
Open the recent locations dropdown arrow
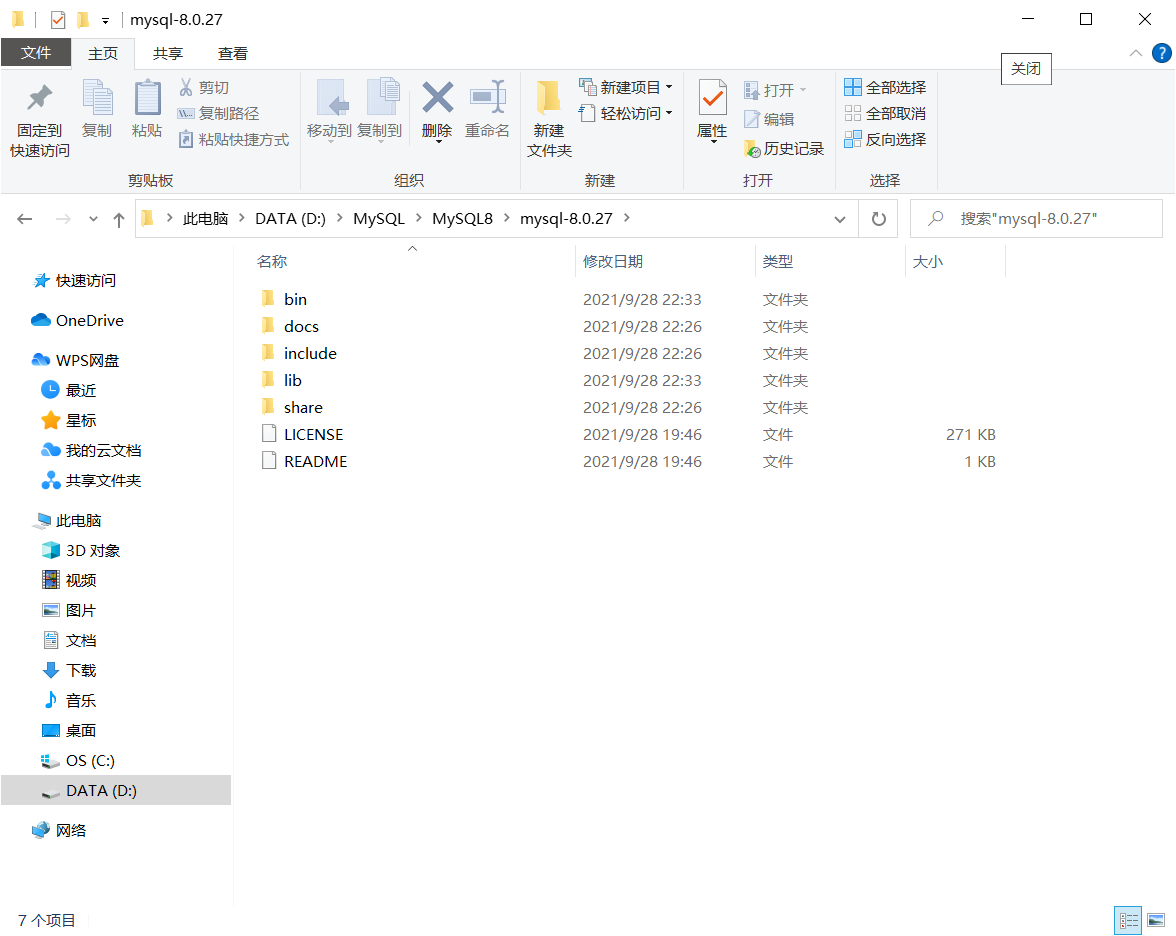93,219
